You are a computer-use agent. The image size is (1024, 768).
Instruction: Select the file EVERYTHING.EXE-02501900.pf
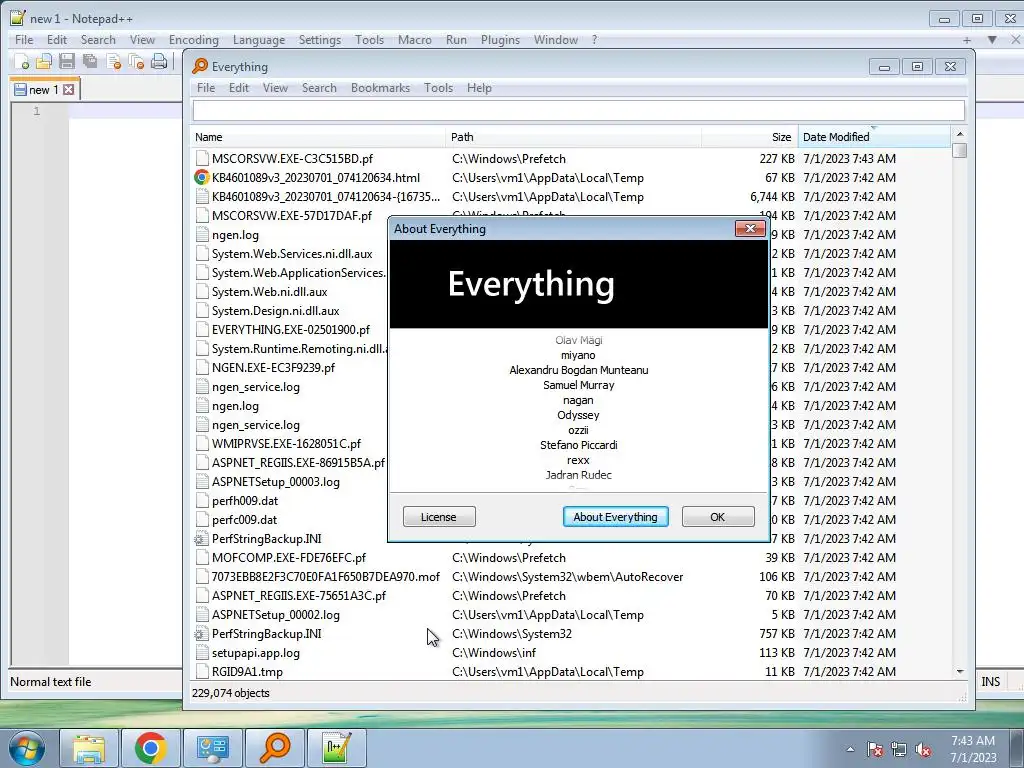point(291,330)
